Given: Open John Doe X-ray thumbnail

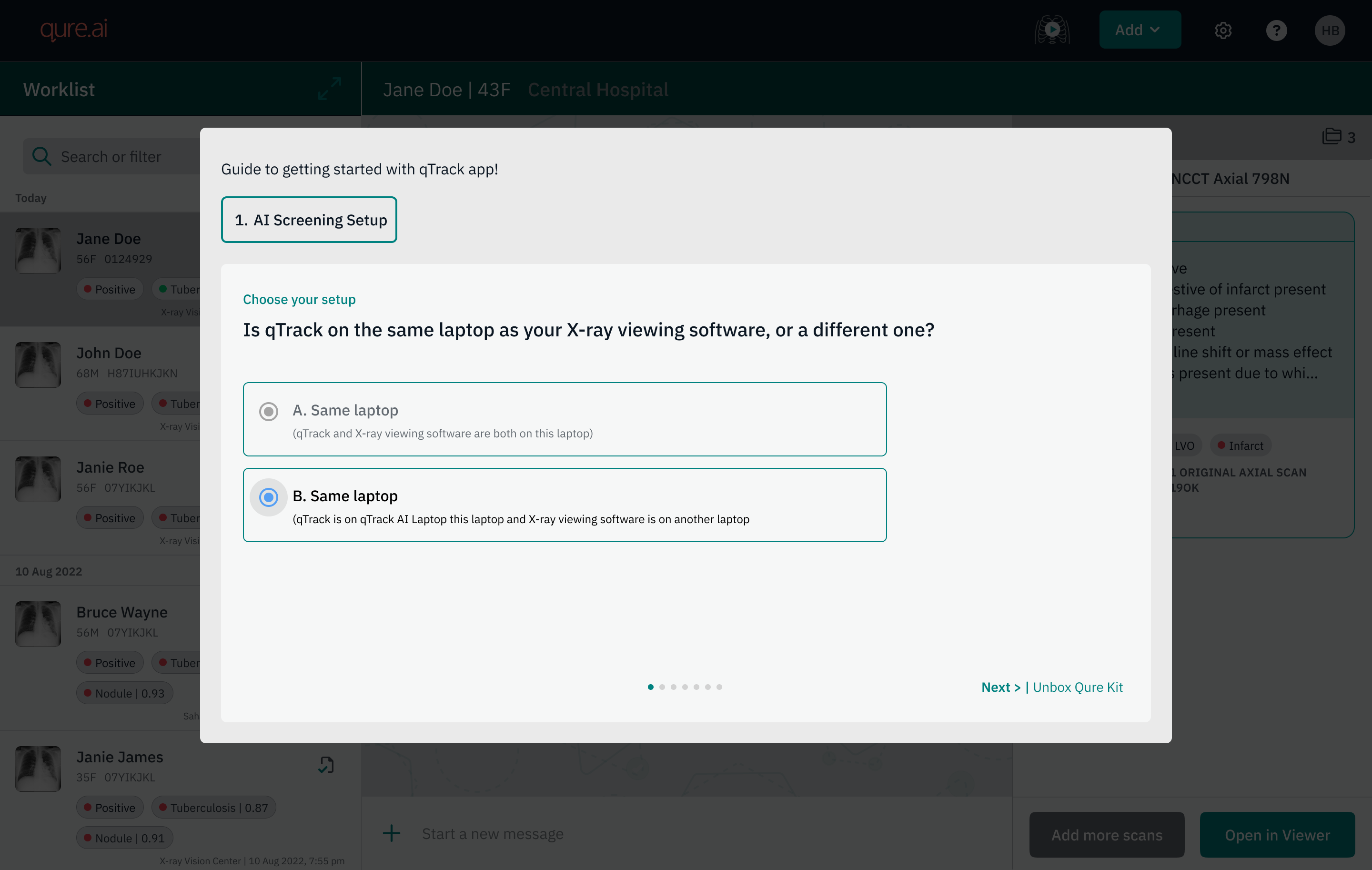Looking at the screenshot, I should [38, 364].
